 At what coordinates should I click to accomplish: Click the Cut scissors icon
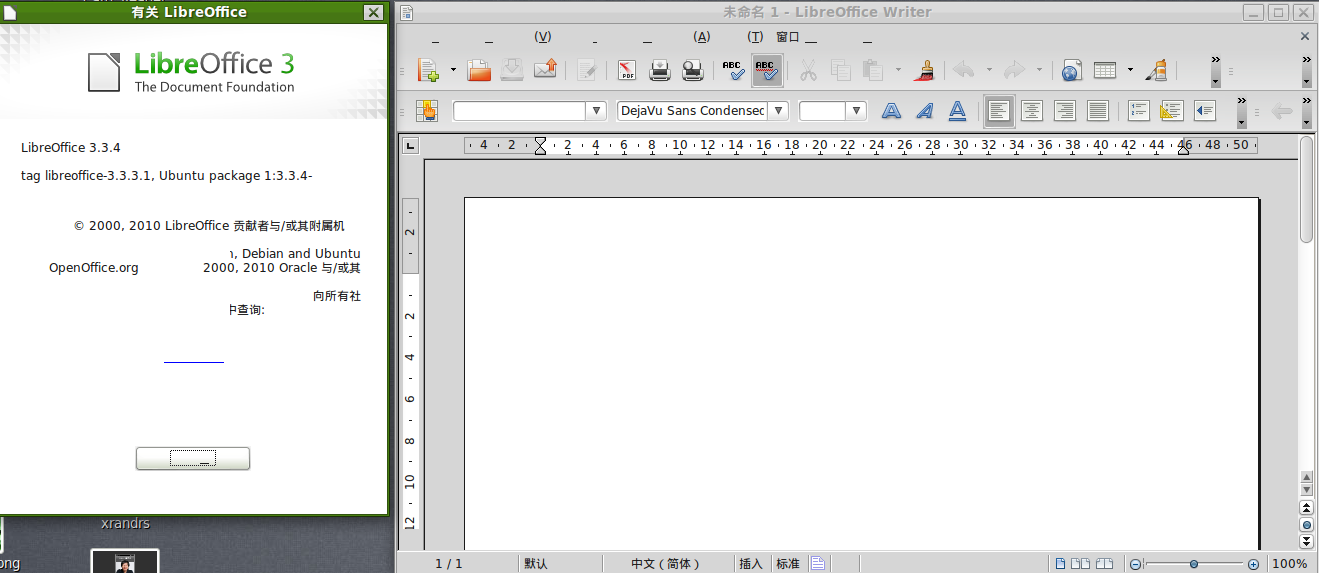pyautogui.click(x=808, y=70)
